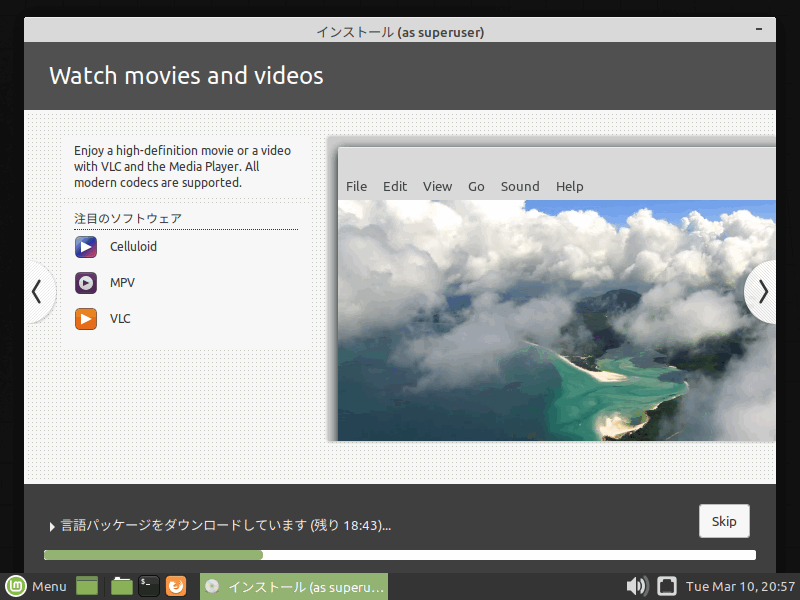Click the installation progress bar
This screenshot has width=800, height=600.
tap(400, 555)
